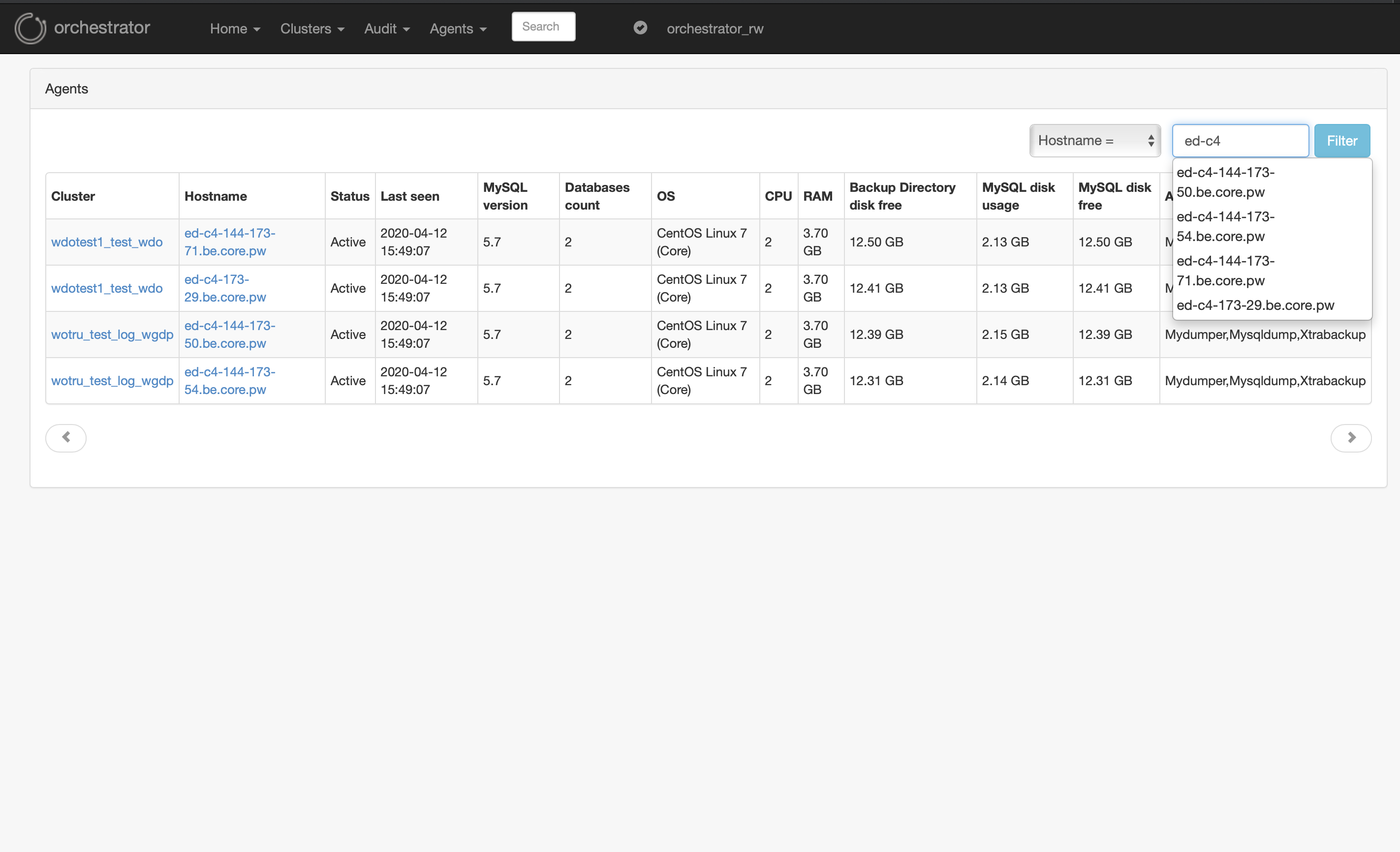Viewport: 1400px width, 852px height.
Task: Click the navbar Search box
Action: [543, 27]
